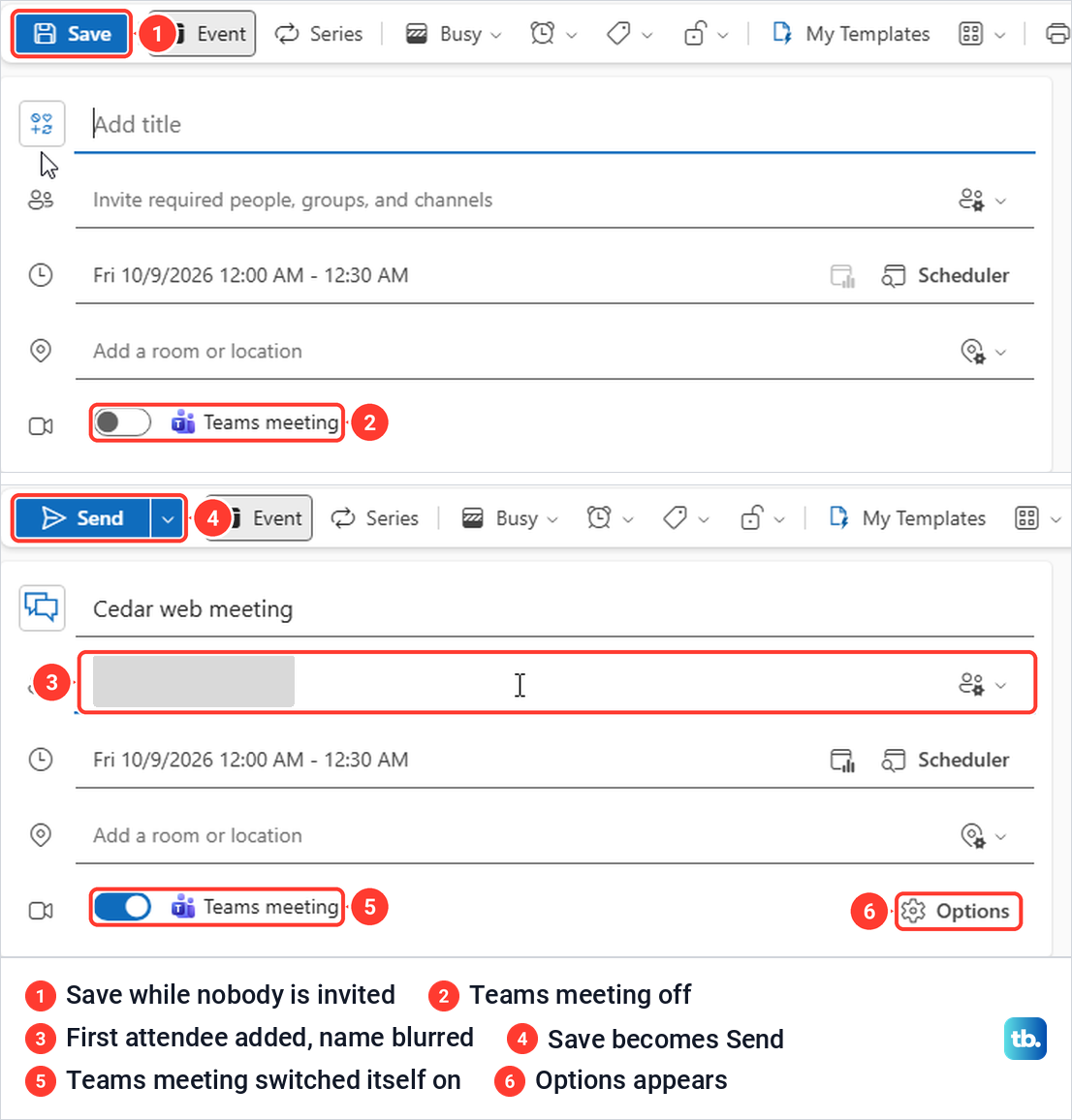The image size is (1072, 1120).
Task: Click the print icon in top toolbar
Action: click(x=1057, y=34)
